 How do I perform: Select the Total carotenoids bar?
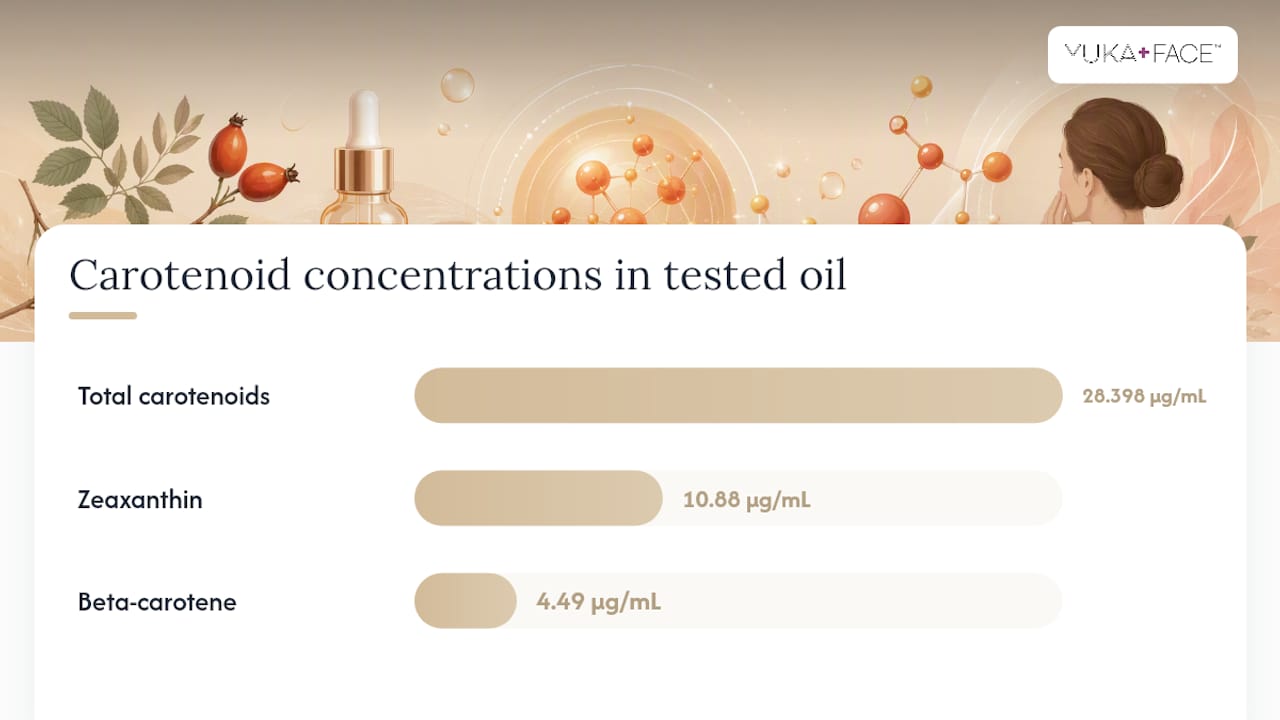tap(738, 395)
